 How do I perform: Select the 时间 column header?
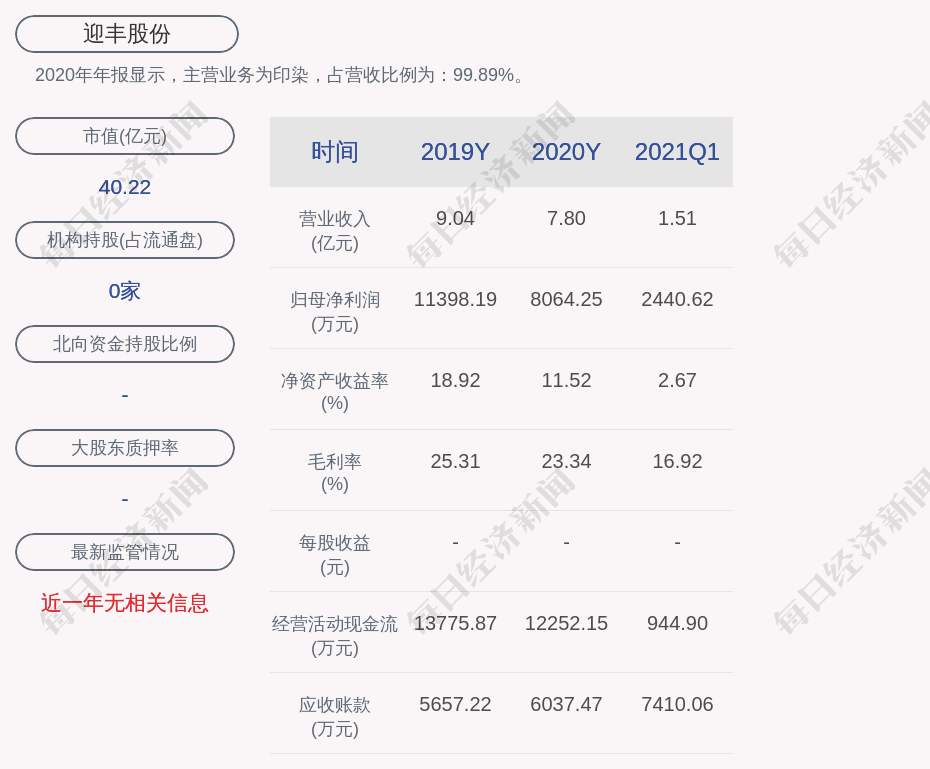pyautogui.click(x=335, y=152)
